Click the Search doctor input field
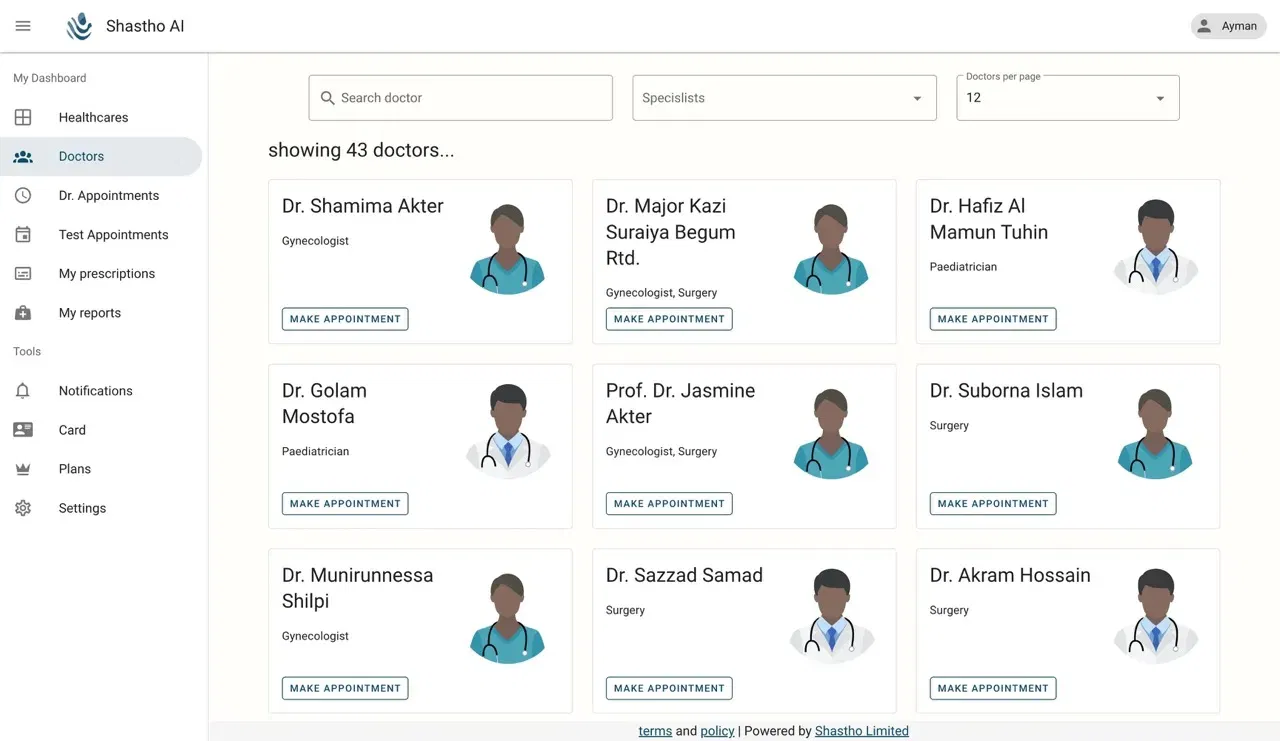This screenshot has width=1280, height=741. [470, 98]
